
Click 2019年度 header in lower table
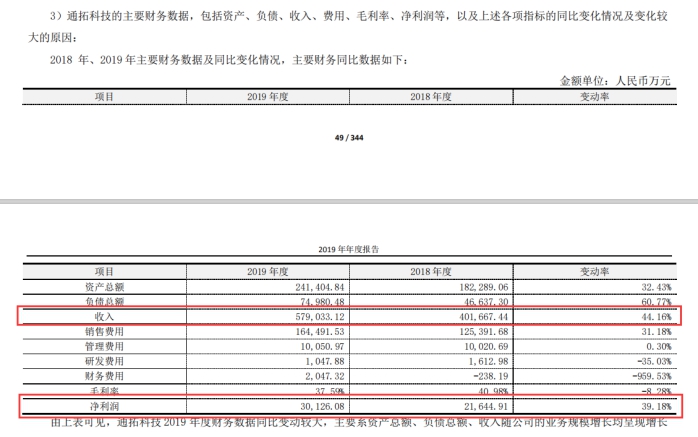[x=268, y=271]
